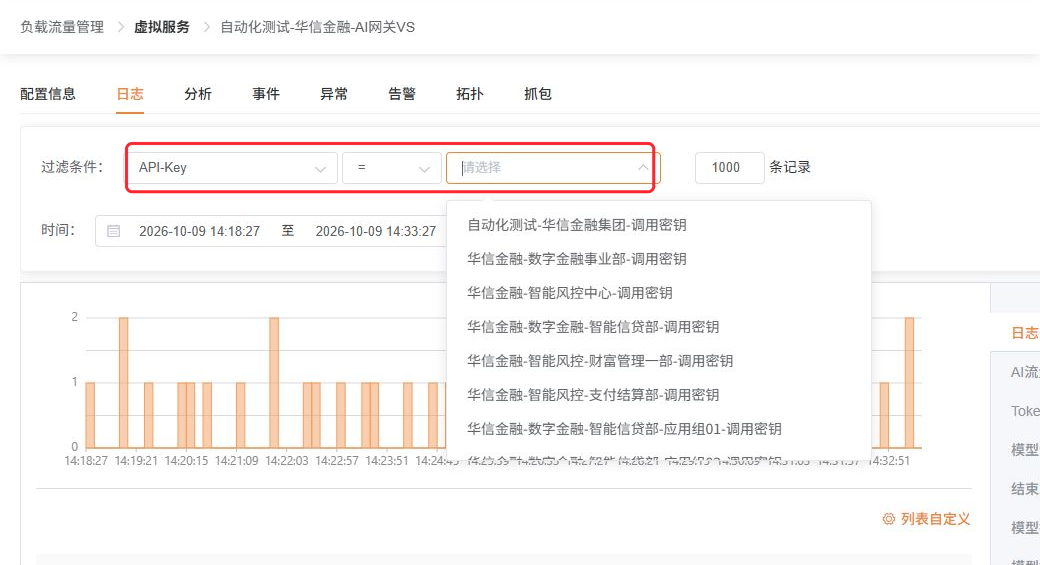Click the tall bar near 14:22:03

(274, 383)
